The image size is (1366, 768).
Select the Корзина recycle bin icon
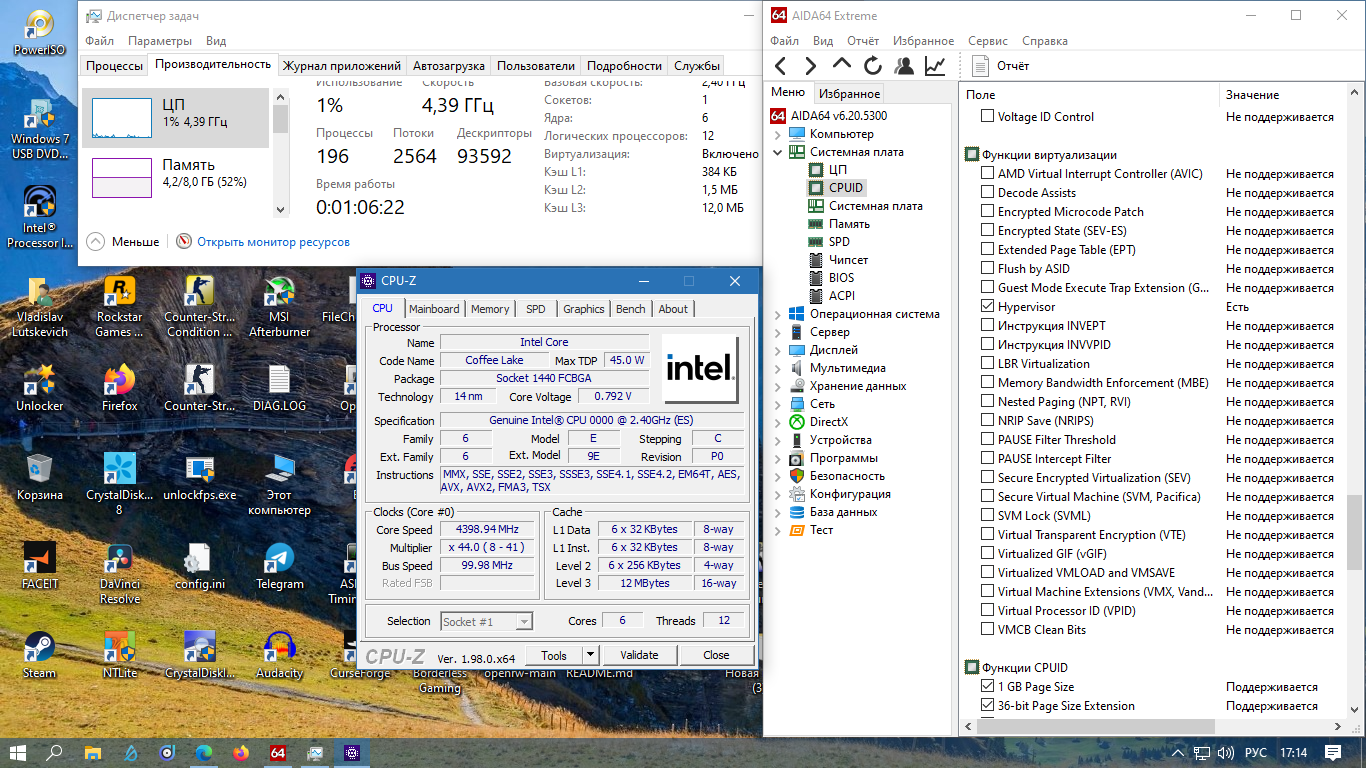[x=40, y=477]
